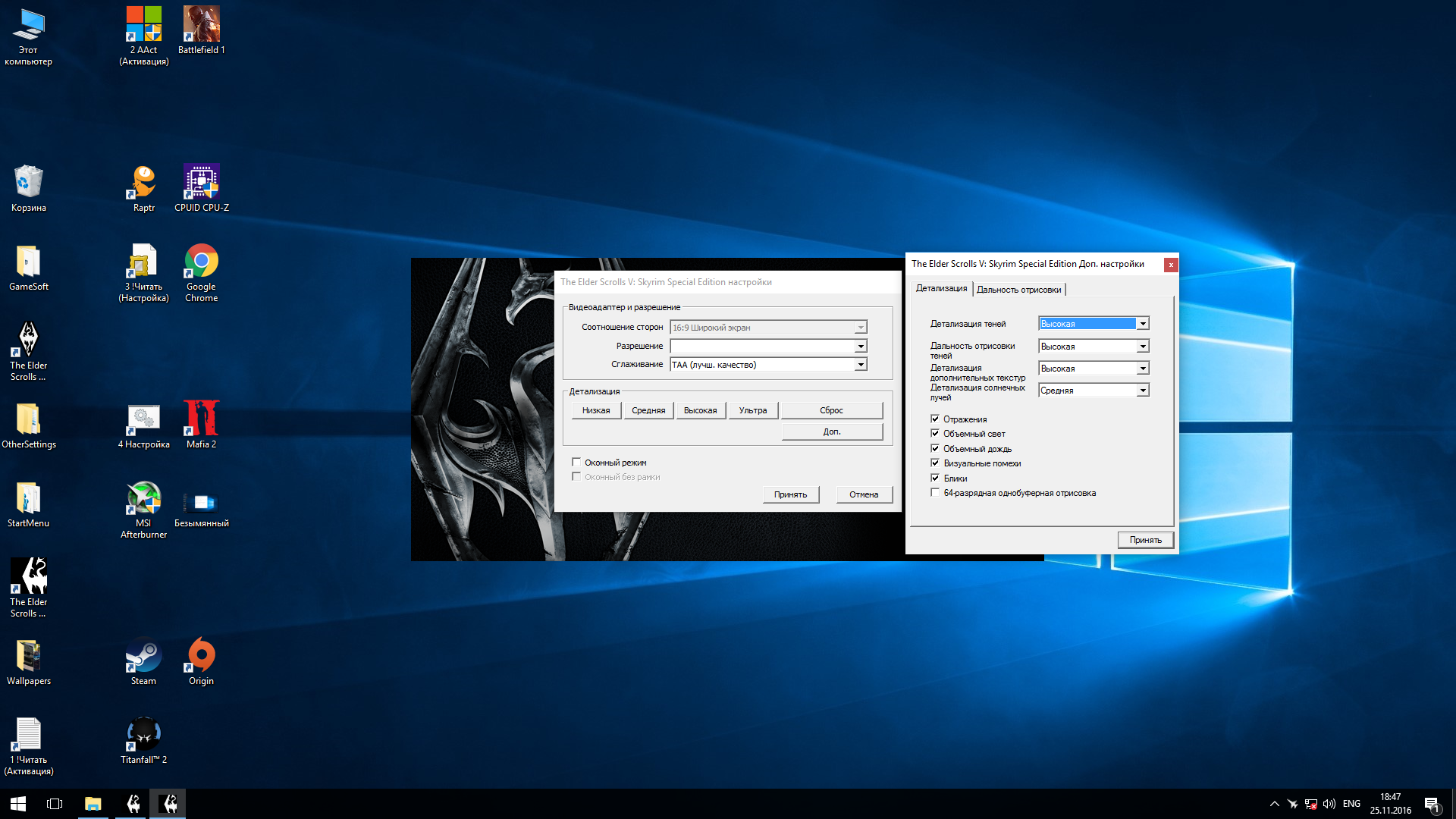Launch CPUID CPU-Z shortcut
Screen dimensions: 1456x819
coord(201,188)
